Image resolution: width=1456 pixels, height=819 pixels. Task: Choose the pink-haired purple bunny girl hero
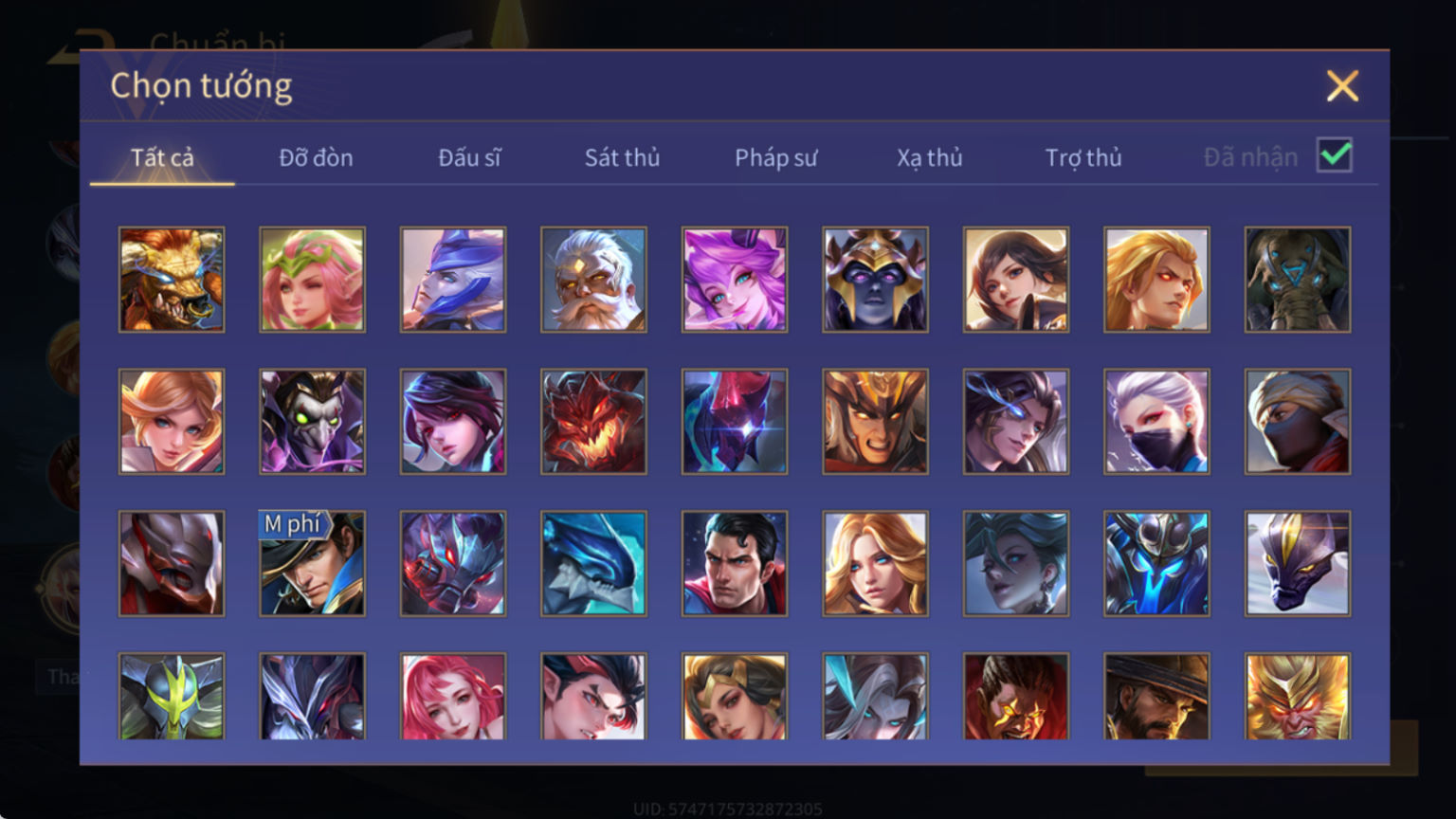coord(734,280)
